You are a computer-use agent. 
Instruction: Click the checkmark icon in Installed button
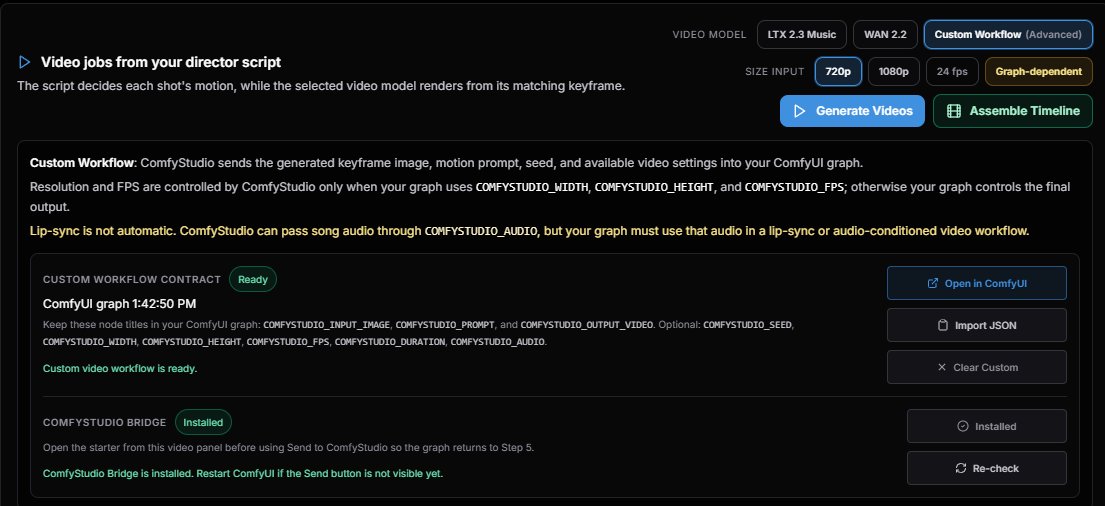coord(963,426)
